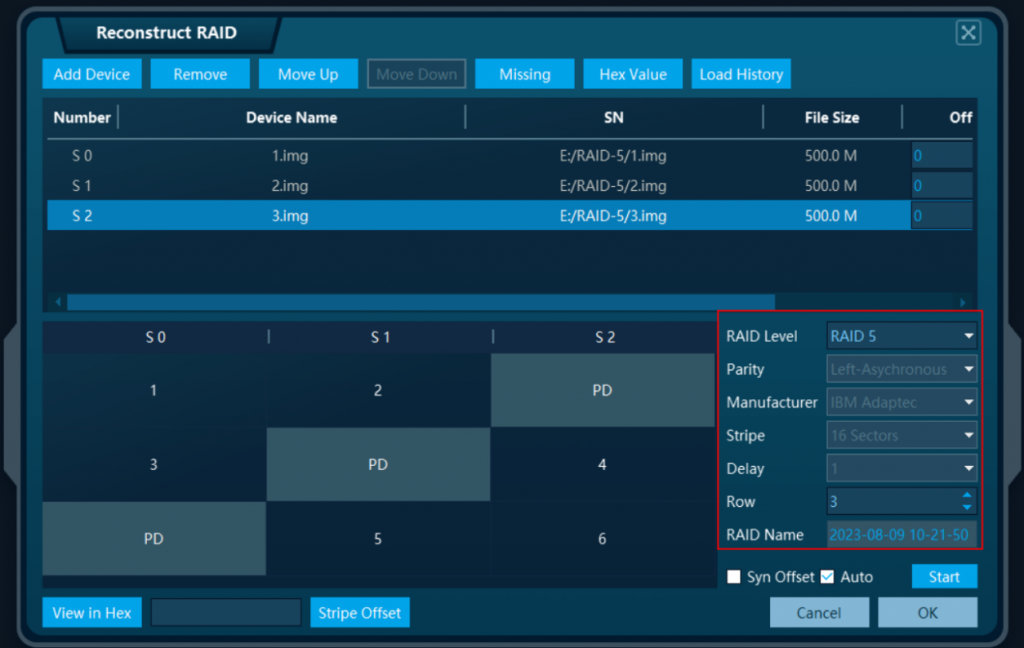Click the Stripe Offset button
The width and height of the screenshot is (1024, 648).
pyautogui.click(x=359, y=612)
